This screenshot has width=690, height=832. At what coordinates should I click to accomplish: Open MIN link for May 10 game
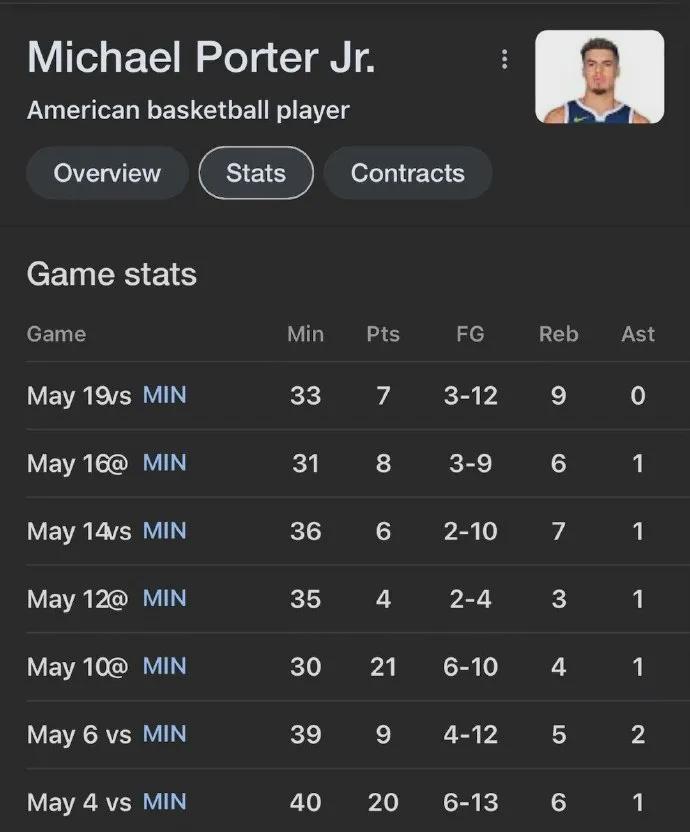pos(165,666)
